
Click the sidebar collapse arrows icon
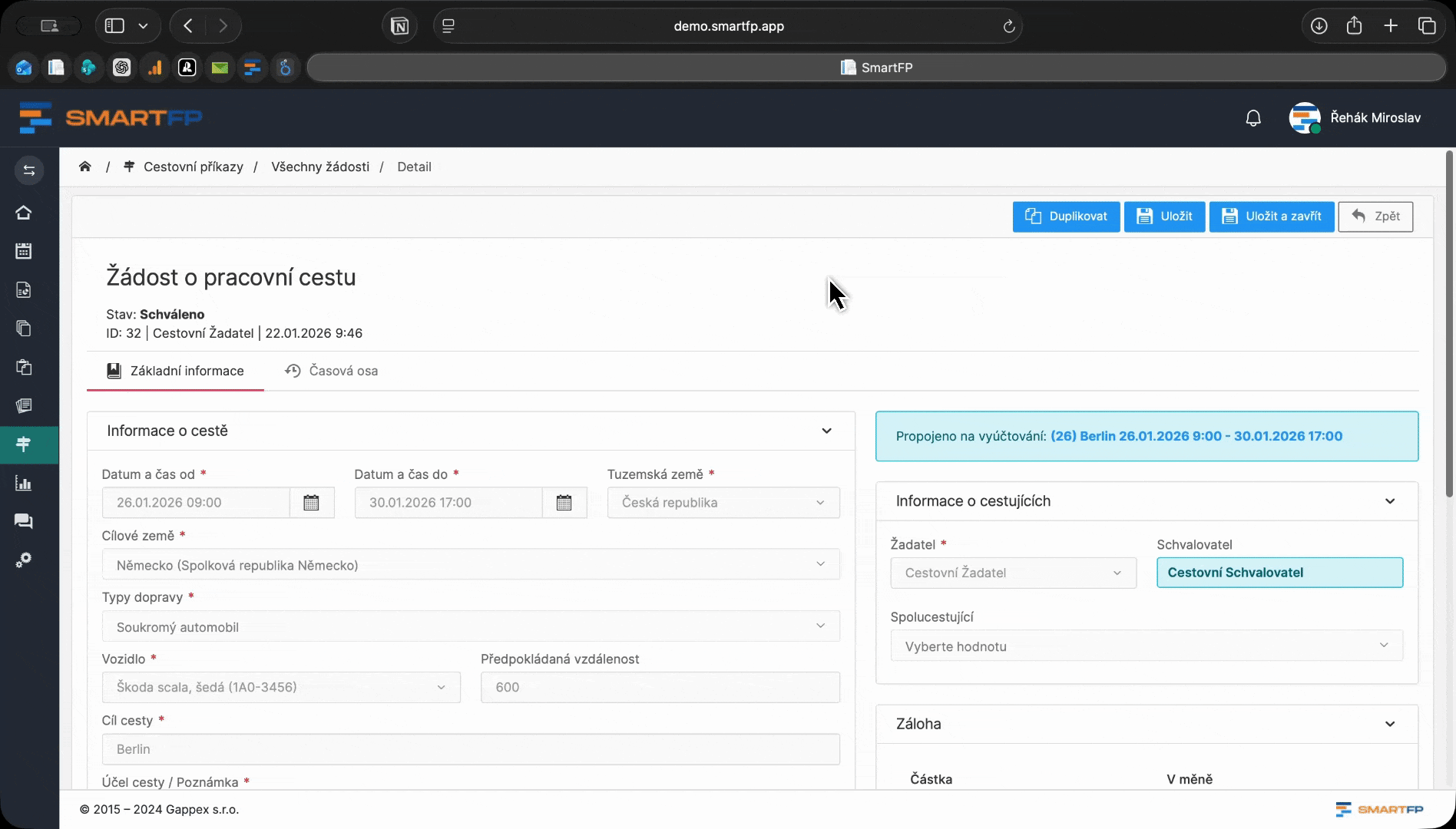coord(29,170)
